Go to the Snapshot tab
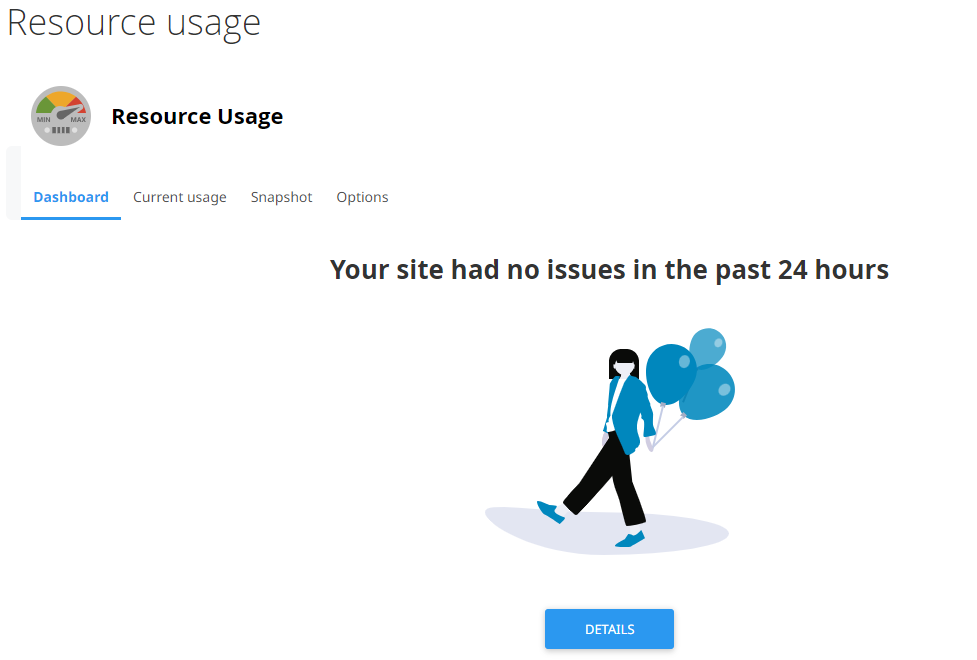Screen dimensions: 977x660 coord(281,197)
